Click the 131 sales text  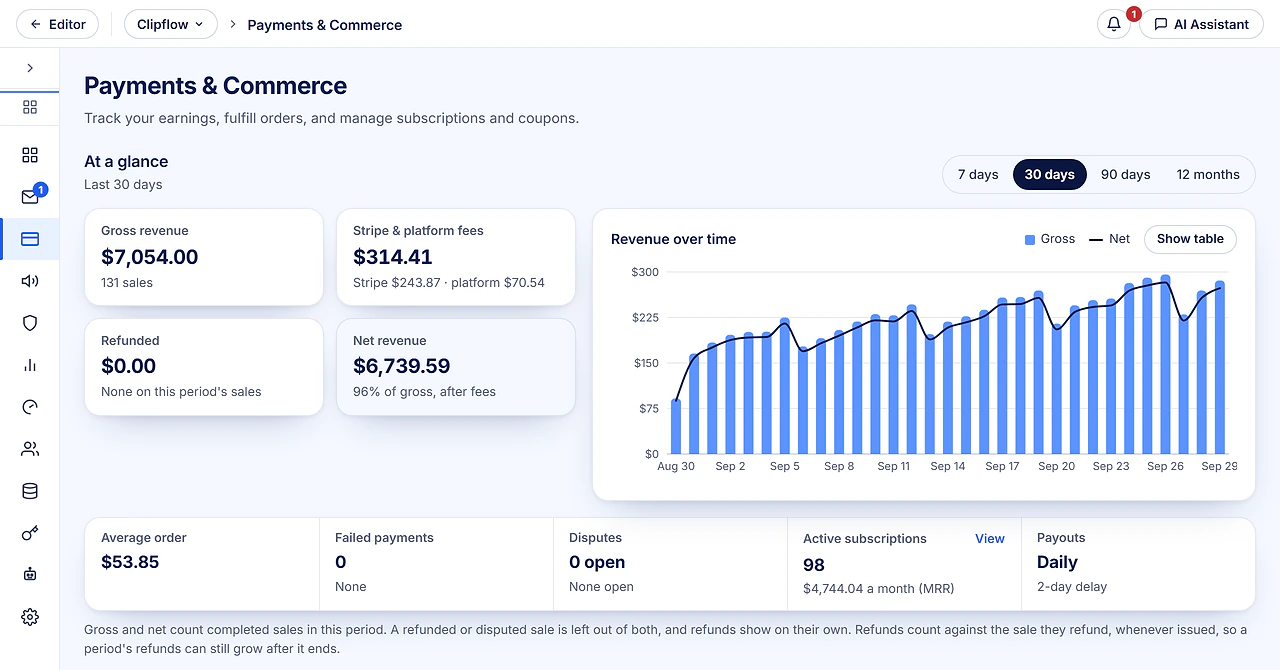coord(127,283)
